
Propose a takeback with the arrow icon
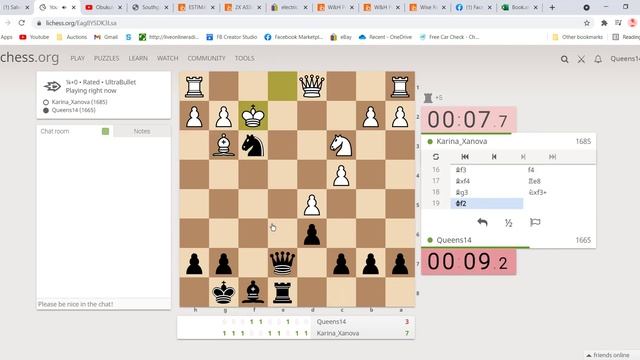(x=482, y=222)
